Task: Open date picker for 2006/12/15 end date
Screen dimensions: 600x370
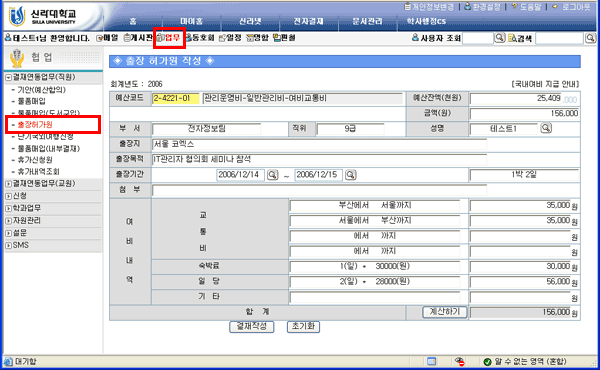Action: (x=351, y=175)
